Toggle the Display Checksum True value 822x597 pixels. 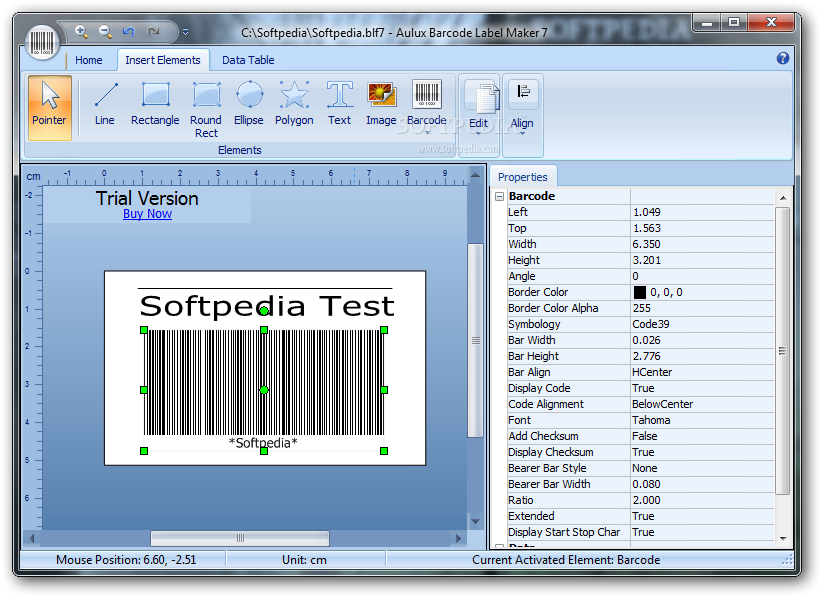coord(702,452)
